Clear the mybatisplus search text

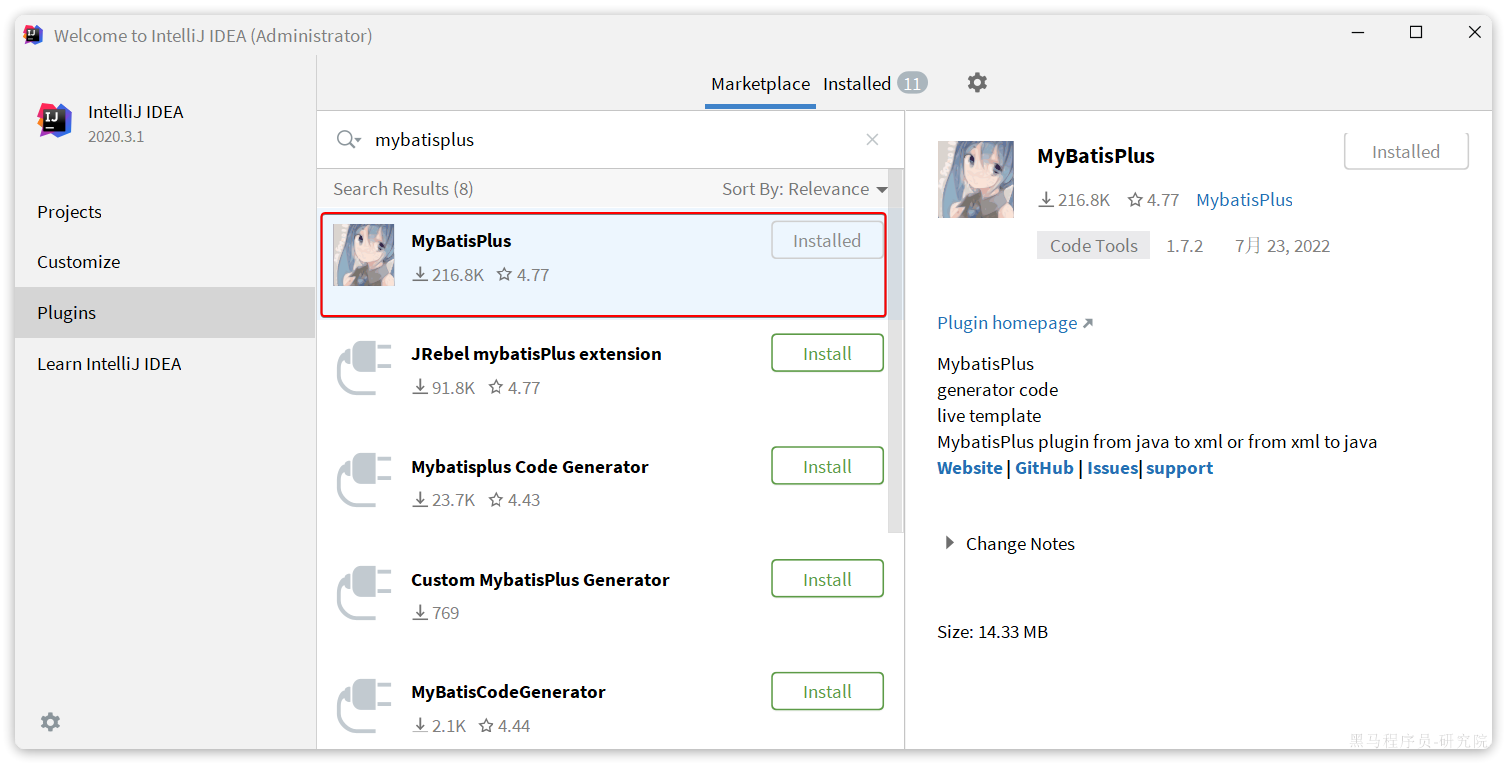(x=872, y=140)
